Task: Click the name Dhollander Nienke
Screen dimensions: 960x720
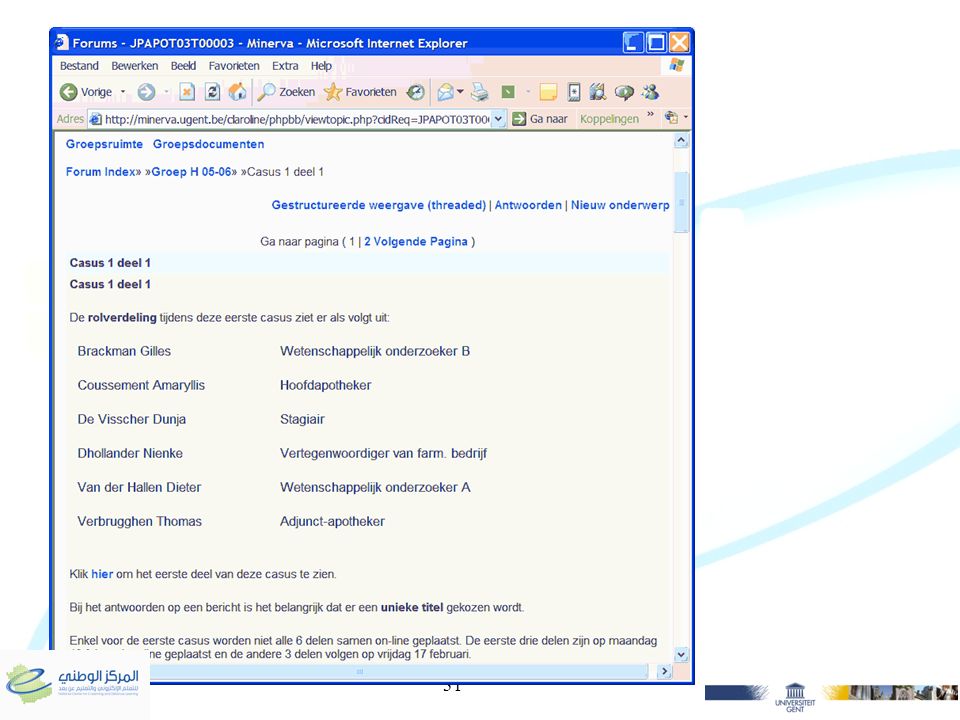Action: [130, 454]
